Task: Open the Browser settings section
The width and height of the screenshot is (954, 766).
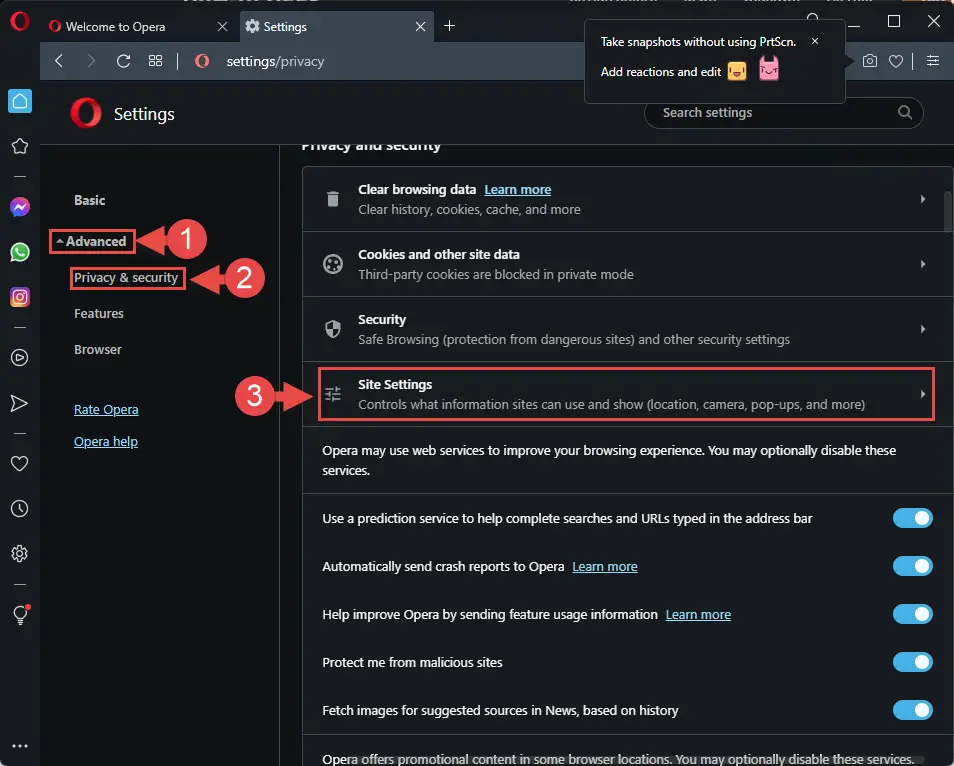Action: pos(97,350)
